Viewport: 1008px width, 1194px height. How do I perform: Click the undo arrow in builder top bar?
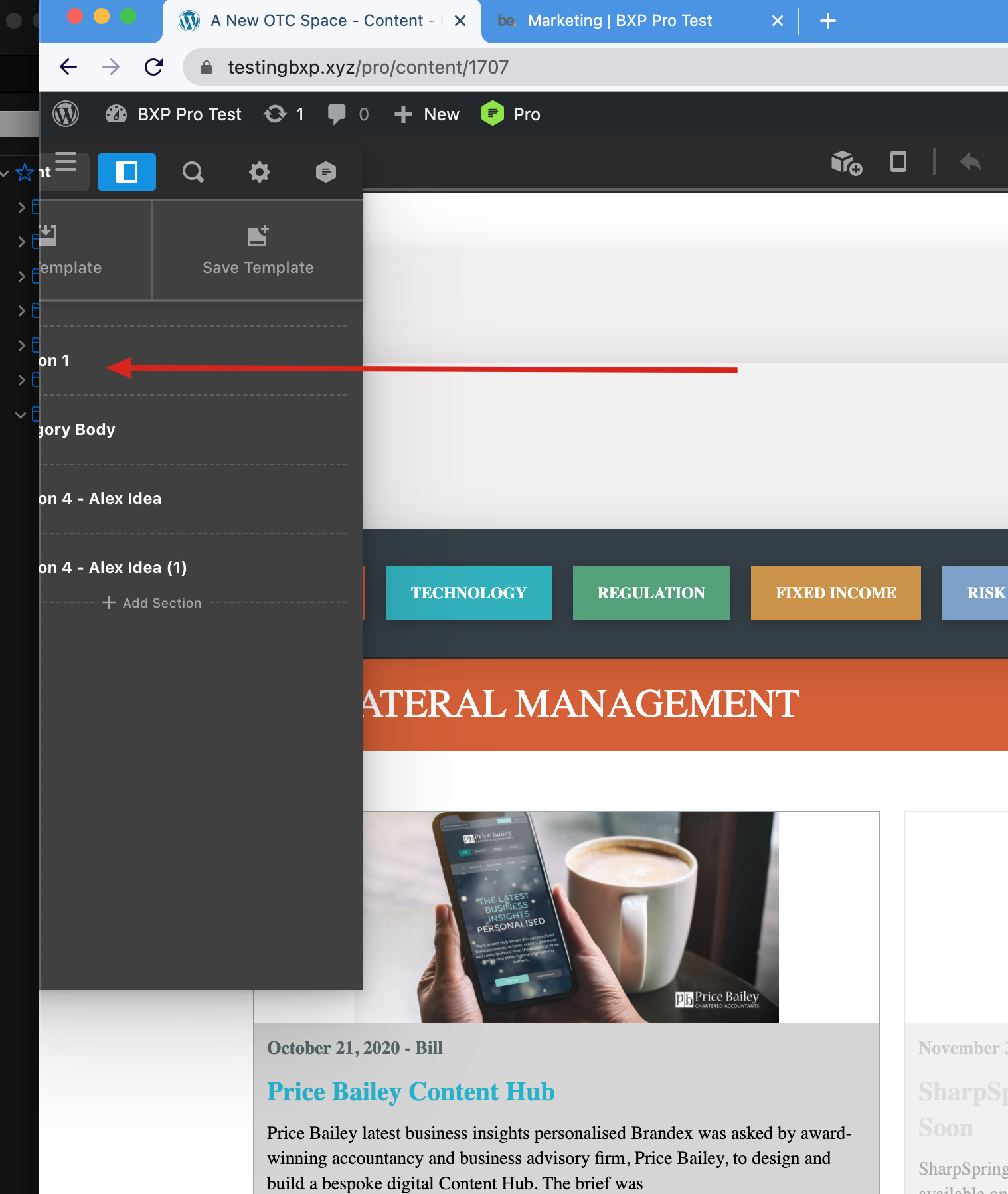click(970, 162)
